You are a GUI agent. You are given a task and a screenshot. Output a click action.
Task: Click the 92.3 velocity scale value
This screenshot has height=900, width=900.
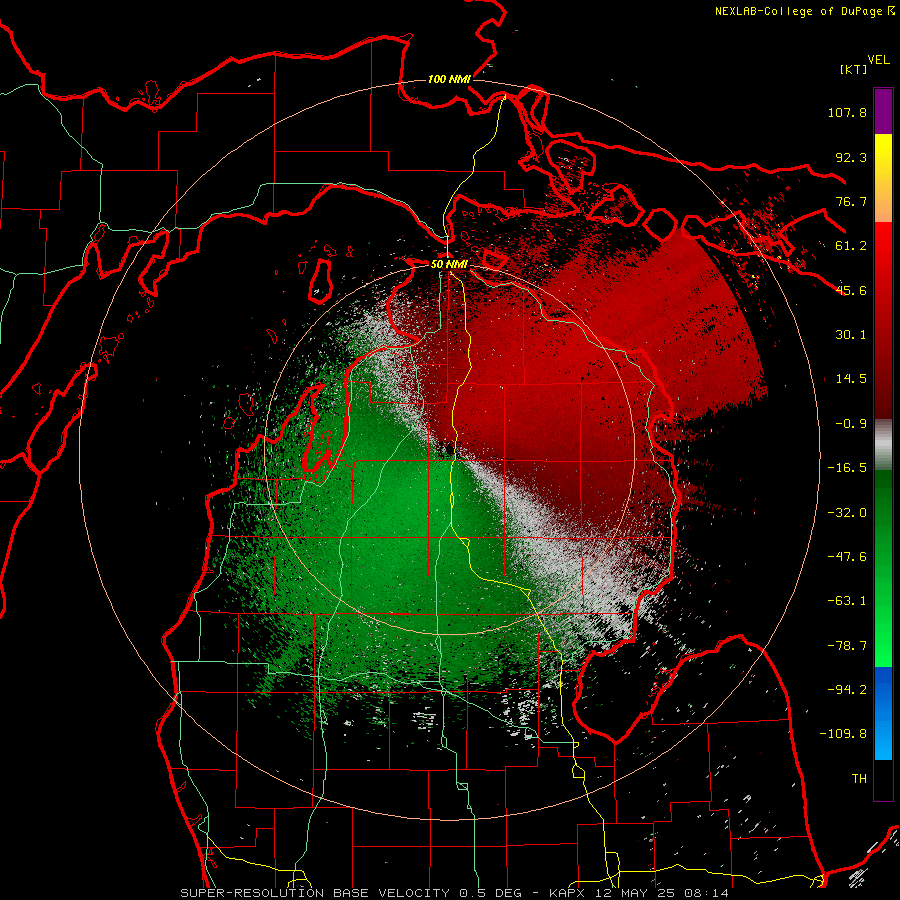851,157
